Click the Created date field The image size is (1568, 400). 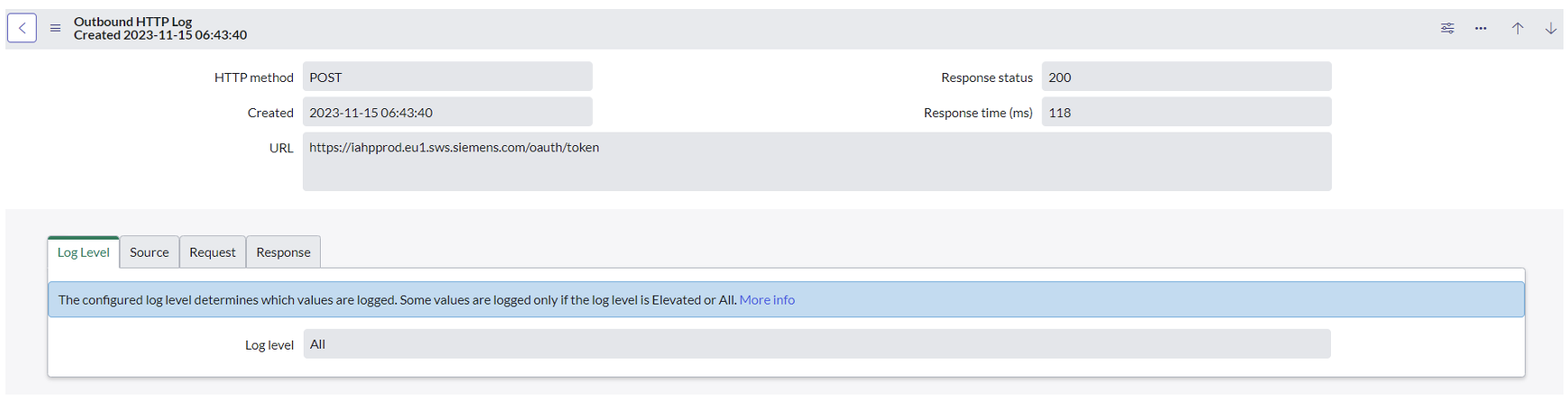tap(448, 112)
